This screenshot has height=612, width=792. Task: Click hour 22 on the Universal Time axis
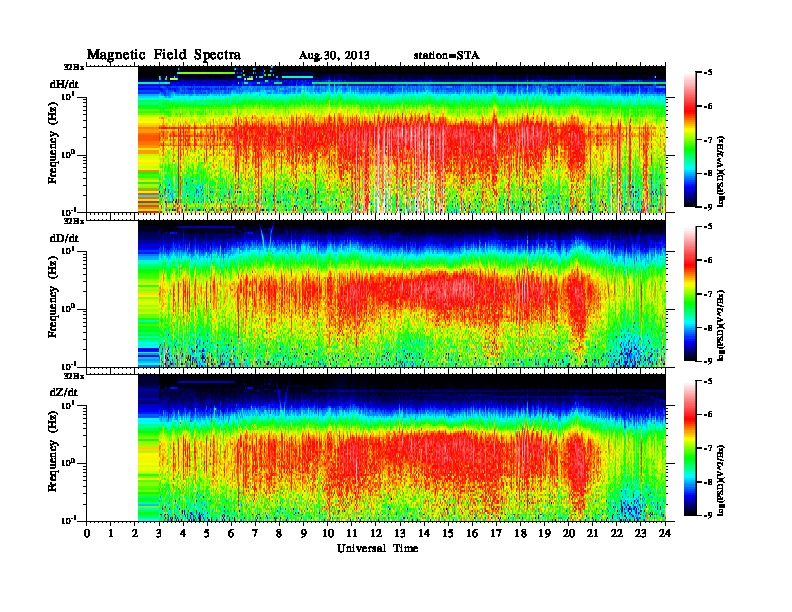[x=617, y=534]
